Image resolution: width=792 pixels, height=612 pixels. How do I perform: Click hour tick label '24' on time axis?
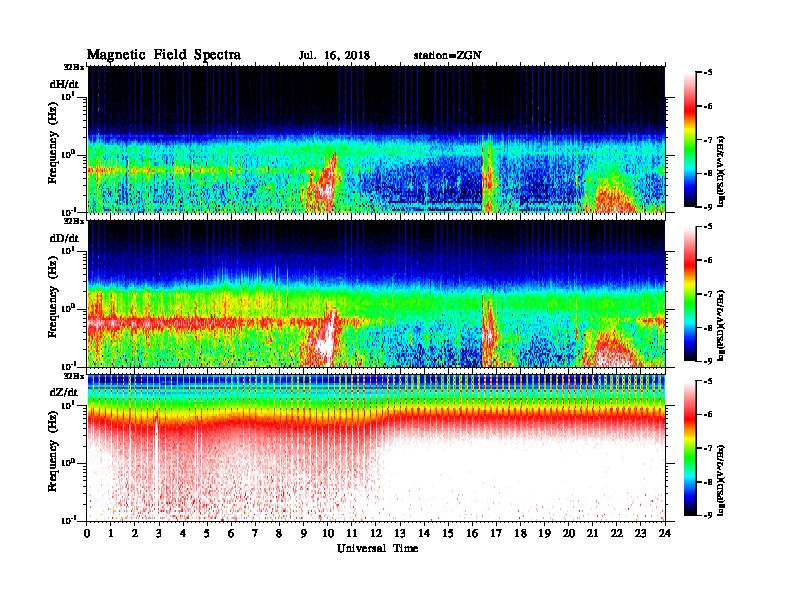click(665, 534)
